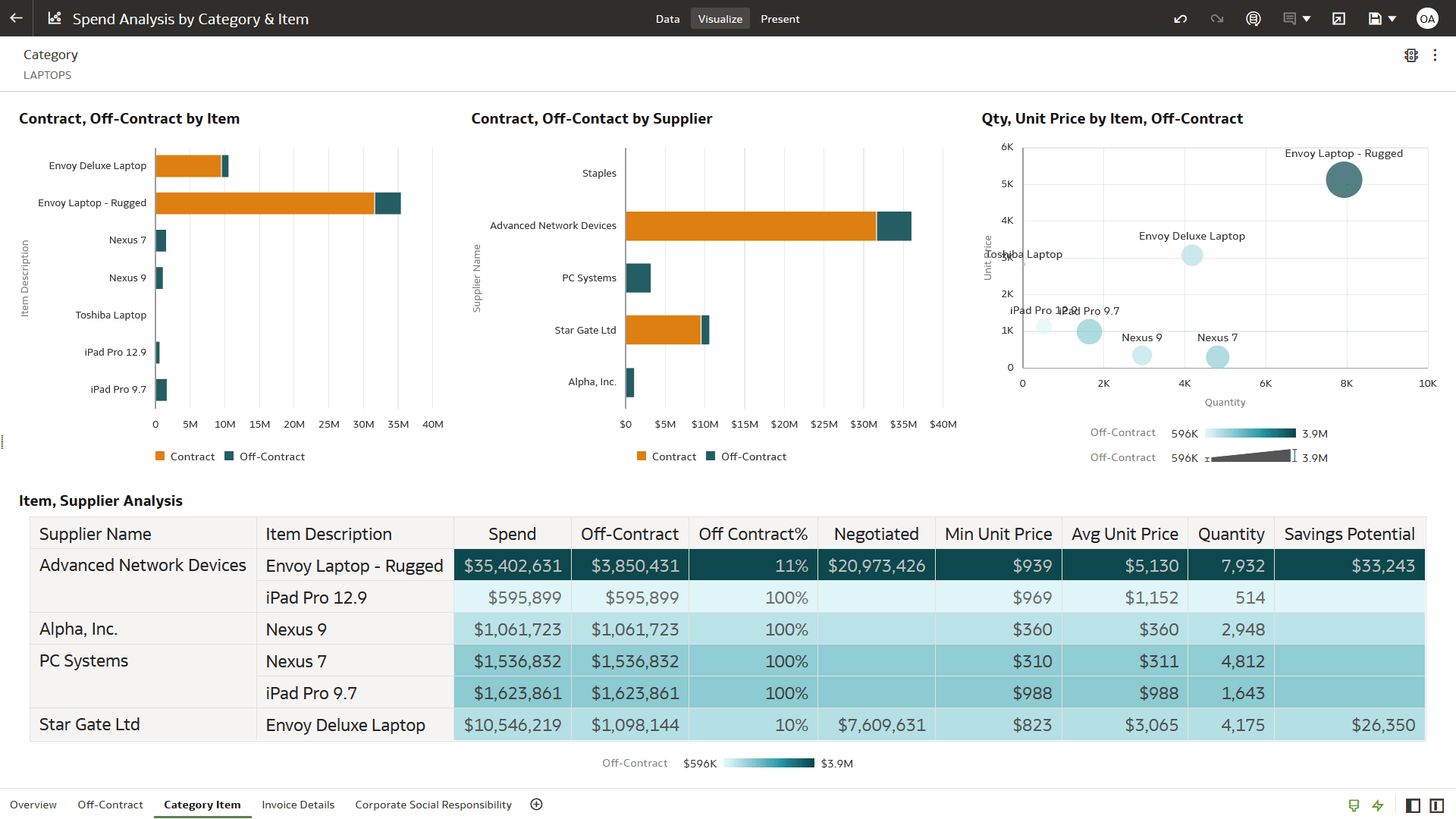Open the Present menu item

pyautogui.click(x=780, y=18)
